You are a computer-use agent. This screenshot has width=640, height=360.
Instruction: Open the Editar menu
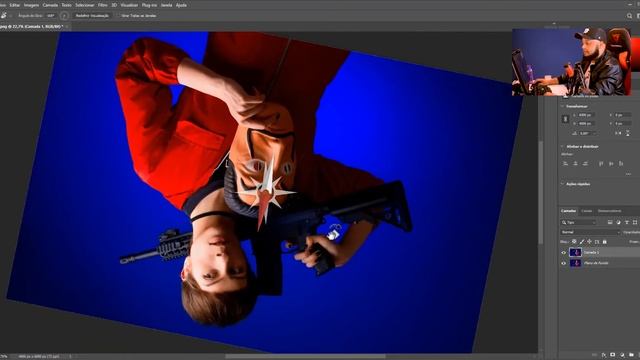click(15, 5)
